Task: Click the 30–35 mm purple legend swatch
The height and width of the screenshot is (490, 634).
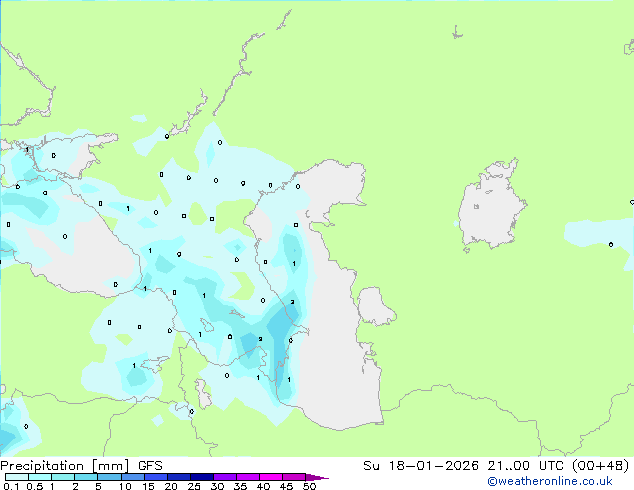Action: tap(224, 477)
